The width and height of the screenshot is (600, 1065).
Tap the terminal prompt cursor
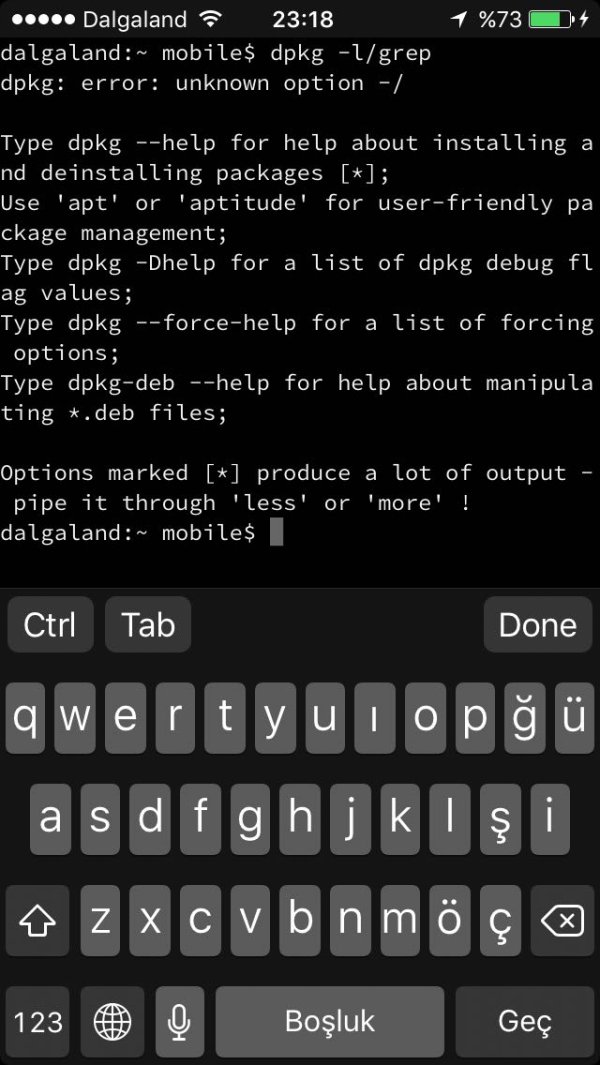(x=277, y=533)
